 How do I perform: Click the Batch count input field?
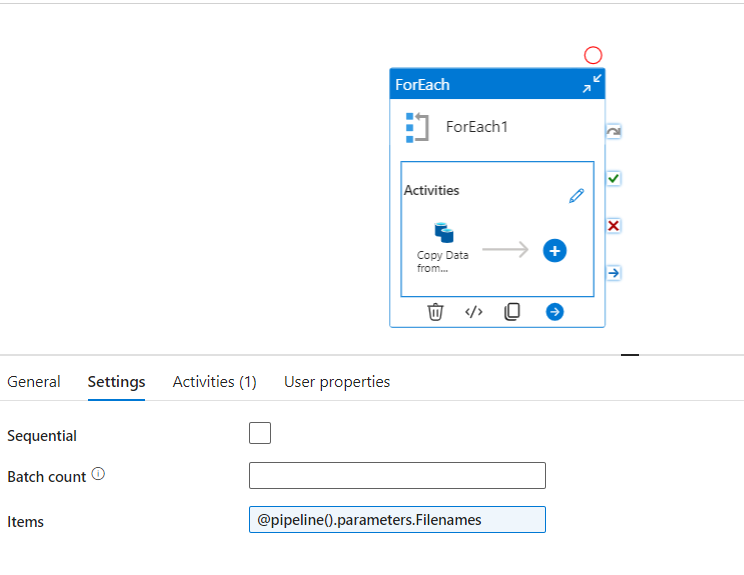tap(397, 475)
